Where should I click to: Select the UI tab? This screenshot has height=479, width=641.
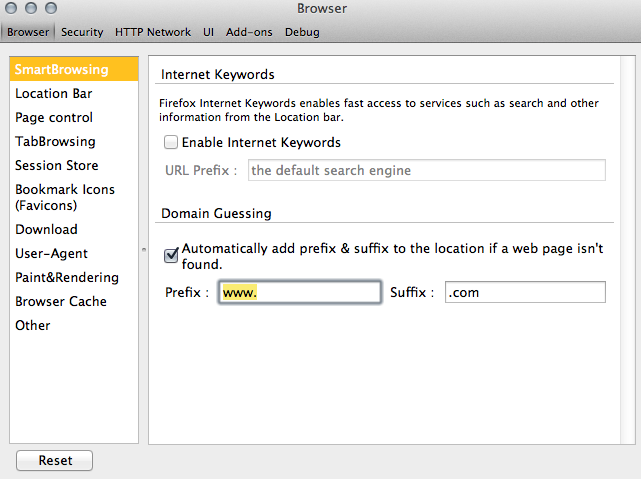point(209,32)
